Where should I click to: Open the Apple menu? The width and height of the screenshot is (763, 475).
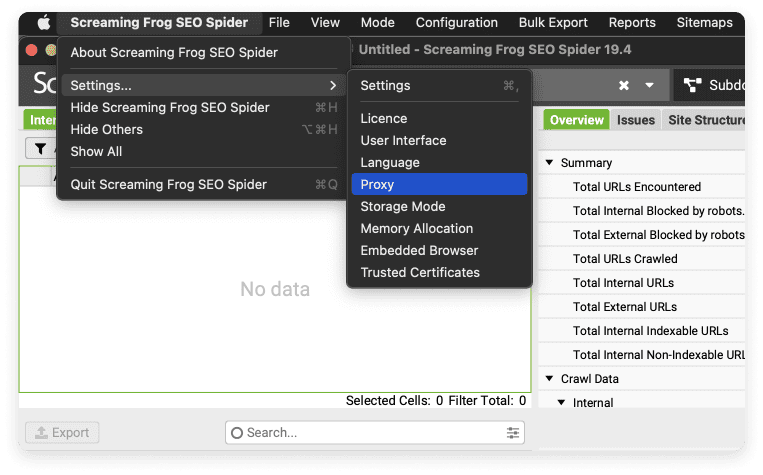click(44, 22)
